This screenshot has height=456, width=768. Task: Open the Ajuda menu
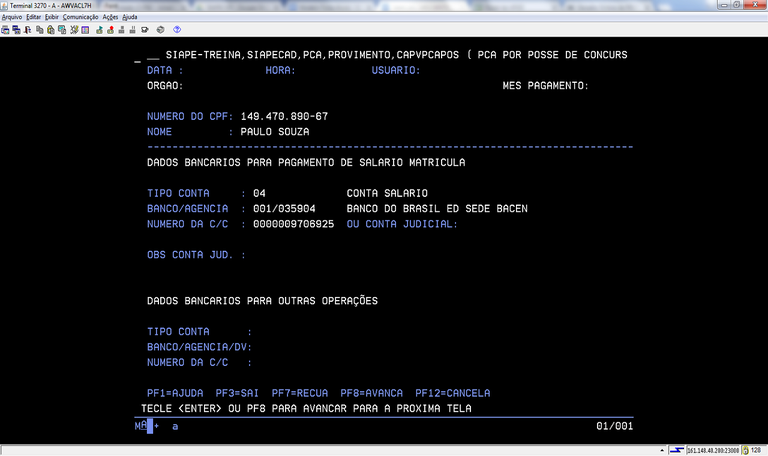tap(130, 17)
